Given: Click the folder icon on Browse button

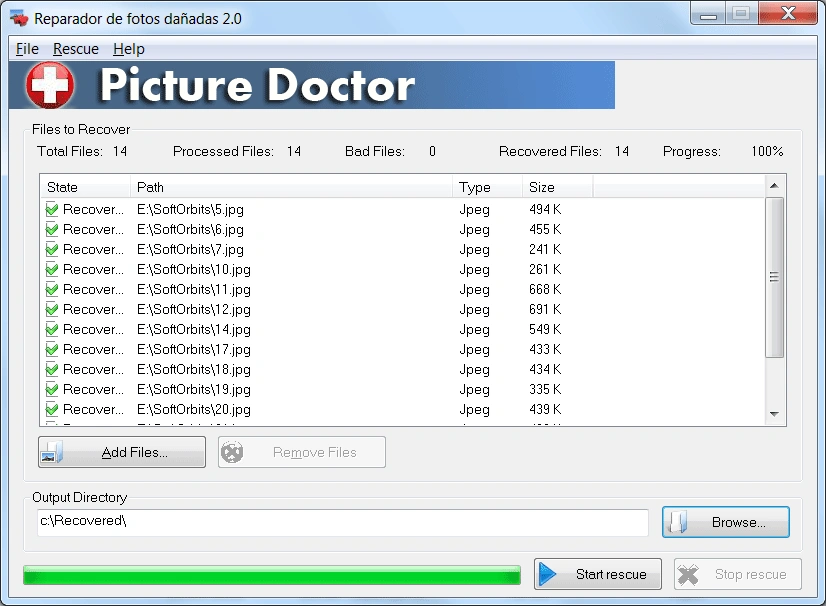Looking at the screenshot, I should [x=679, y=522].
